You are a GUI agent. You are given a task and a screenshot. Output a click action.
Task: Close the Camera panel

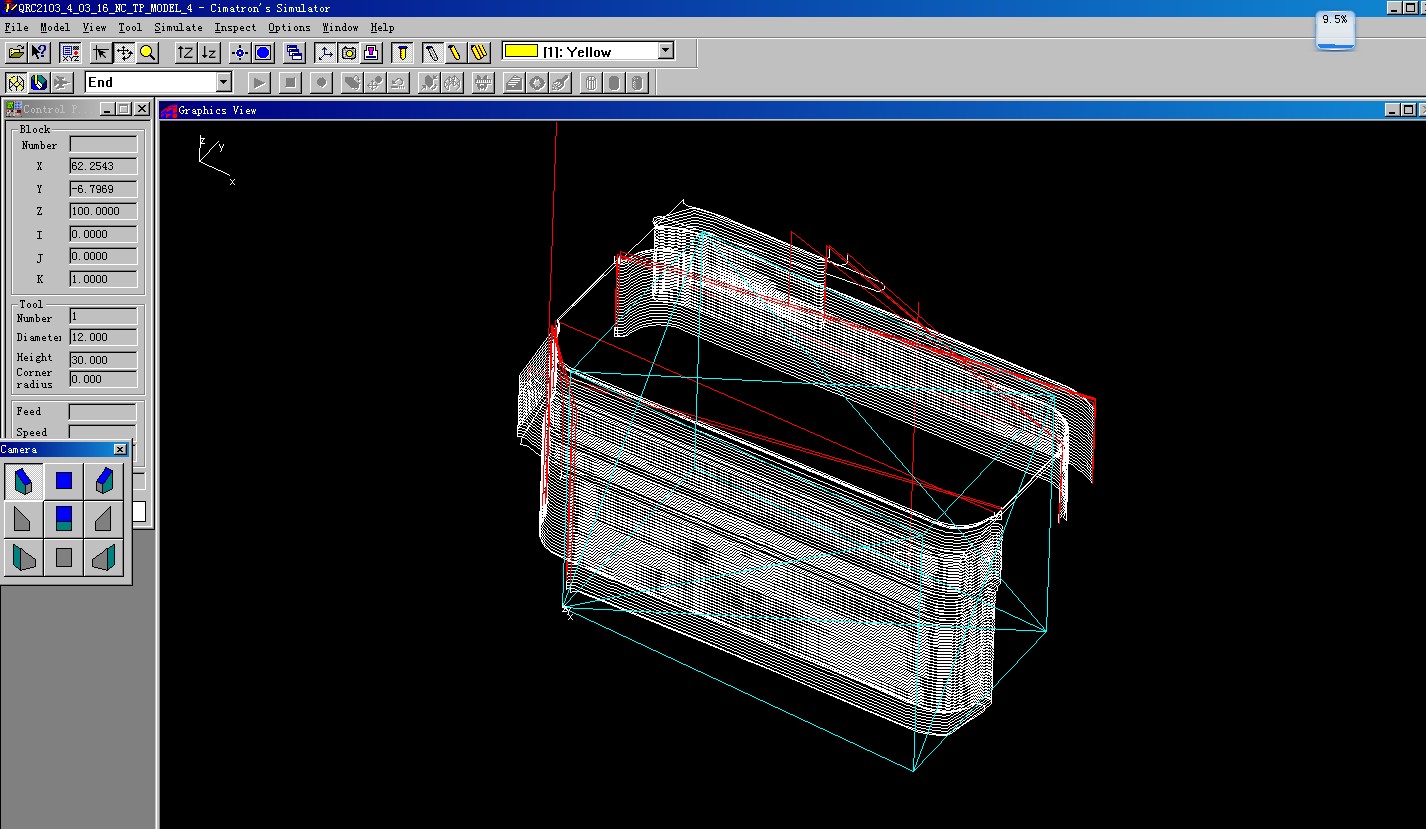coord(120,450)
